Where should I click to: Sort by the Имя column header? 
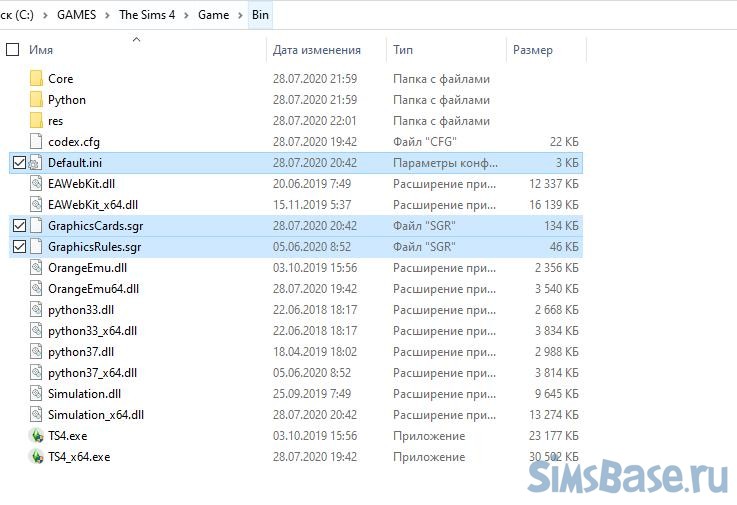[x=41, y=50]
